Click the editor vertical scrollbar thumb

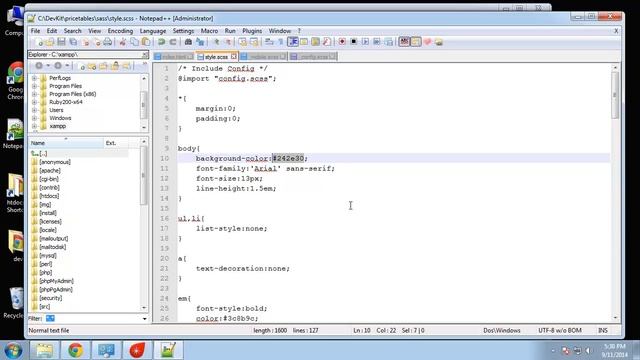[615, 95]
